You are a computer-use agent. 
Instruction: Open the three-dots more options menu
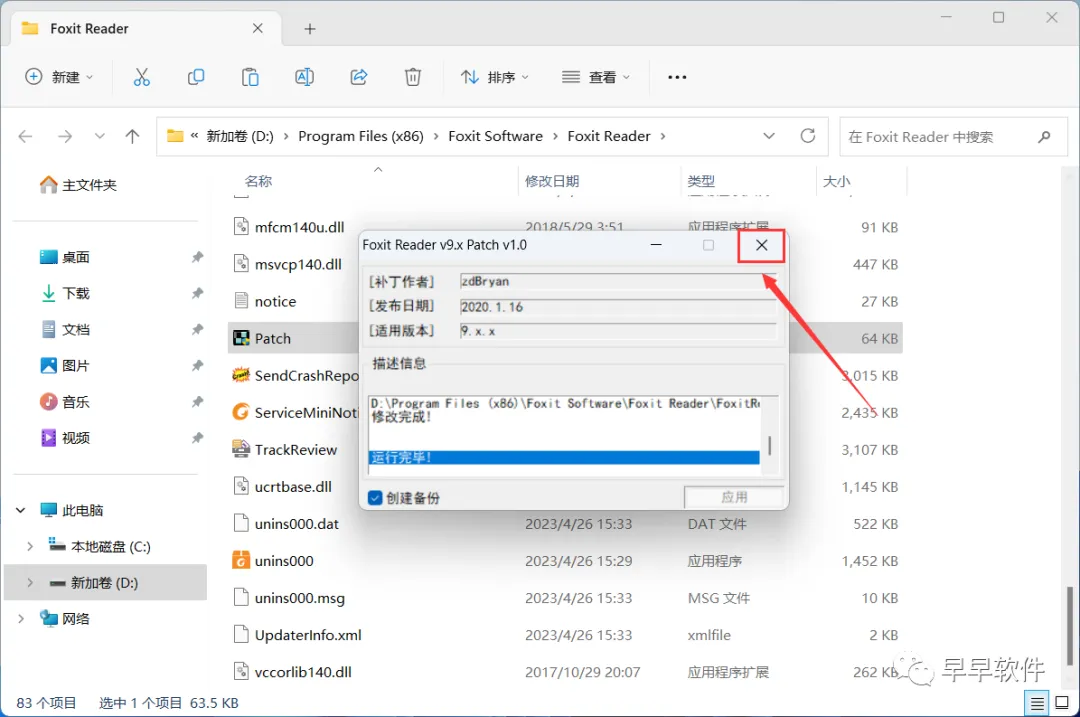(677, 77)
